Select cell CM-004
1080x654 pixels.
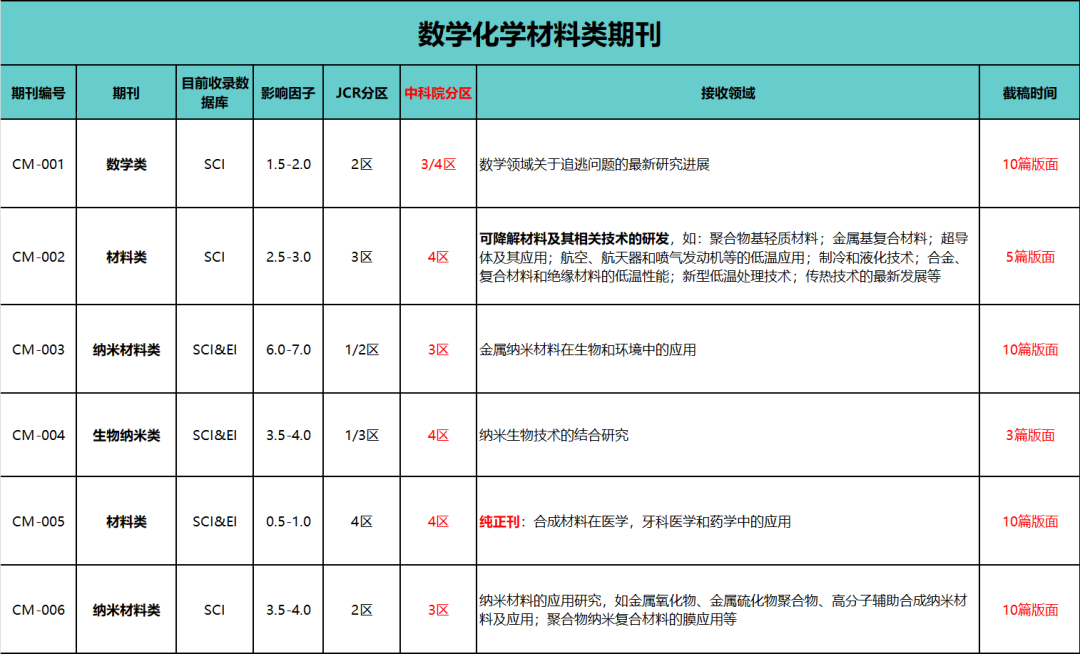click(x=39, y=435)
